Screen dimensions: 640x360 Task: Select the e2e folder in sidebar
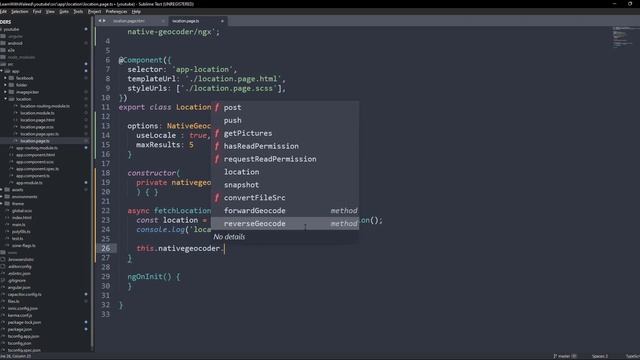click(x=11, y=50)
